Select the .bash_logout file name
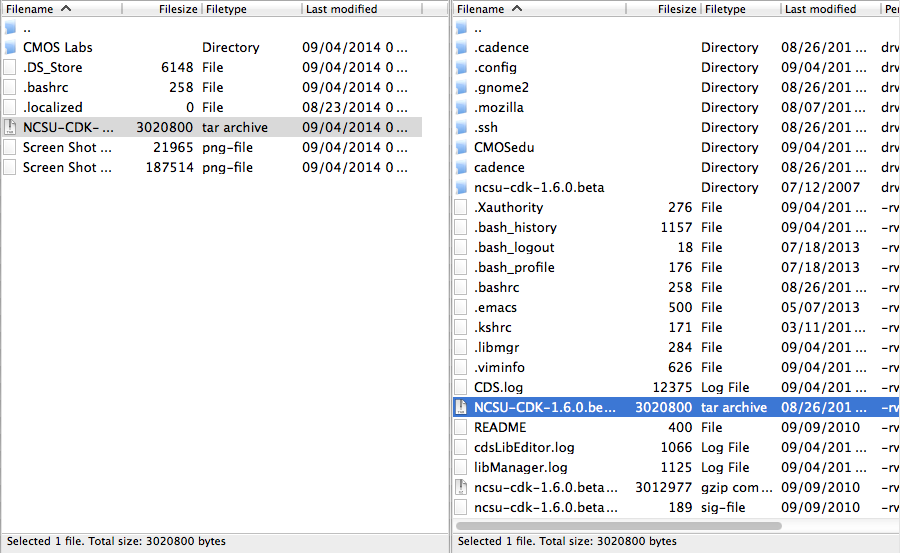 coord(514,248)
